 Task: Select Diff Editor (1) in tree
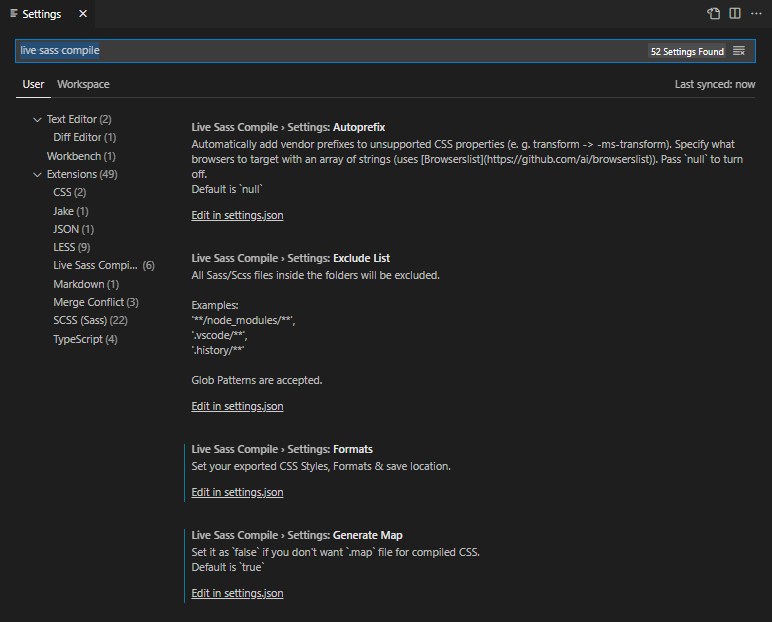pos(85,137)
